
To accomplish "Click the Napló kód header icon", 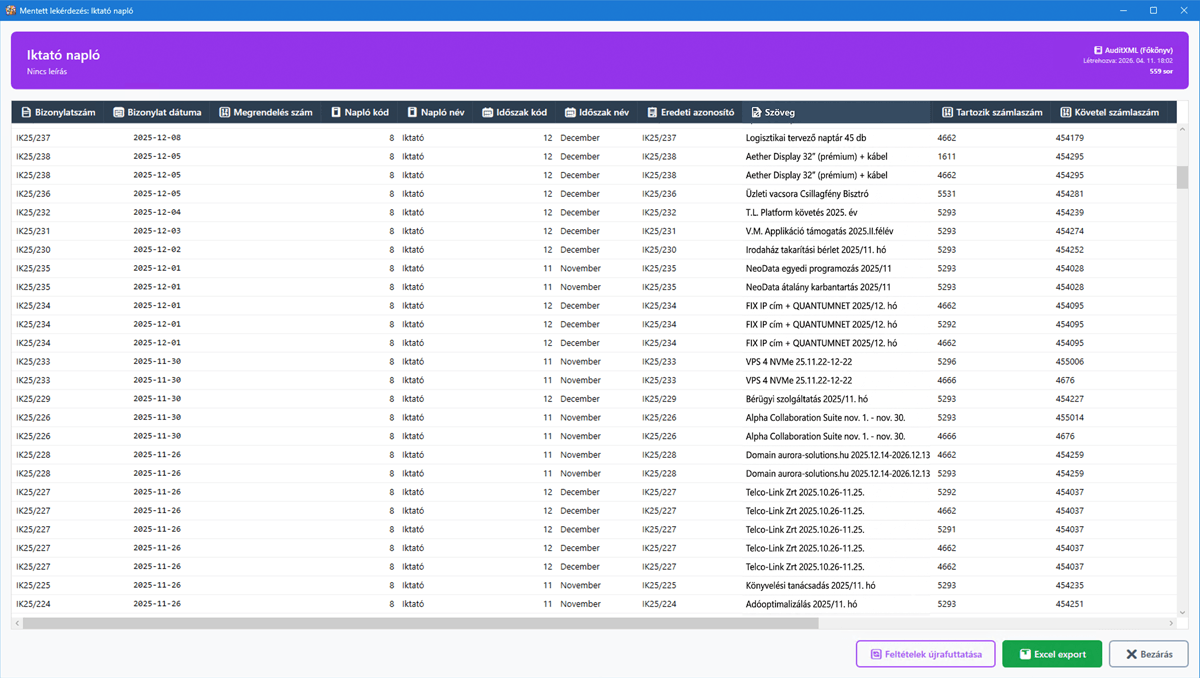I will [x=336, y=113].
